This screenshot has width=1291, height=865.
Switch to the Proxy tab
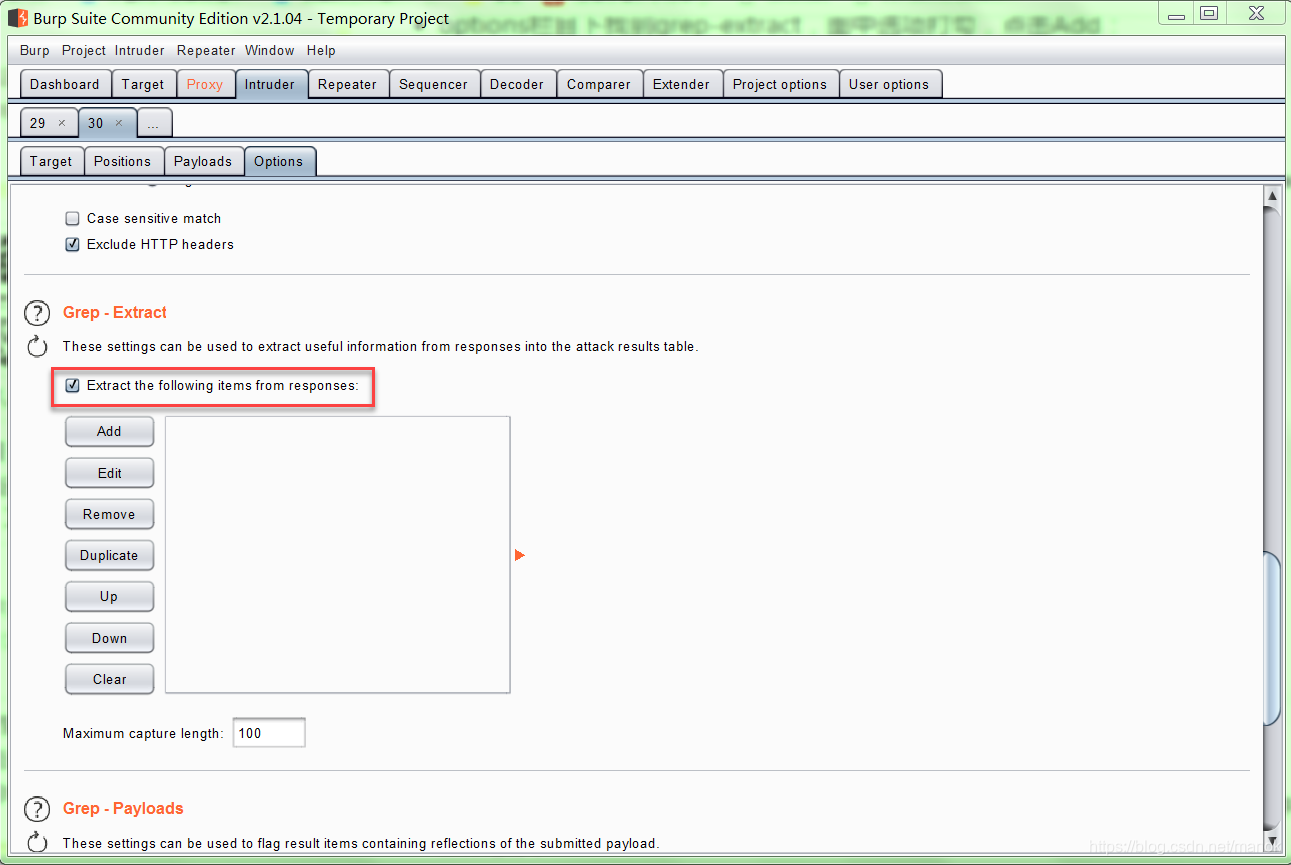(x=205, y=84)
